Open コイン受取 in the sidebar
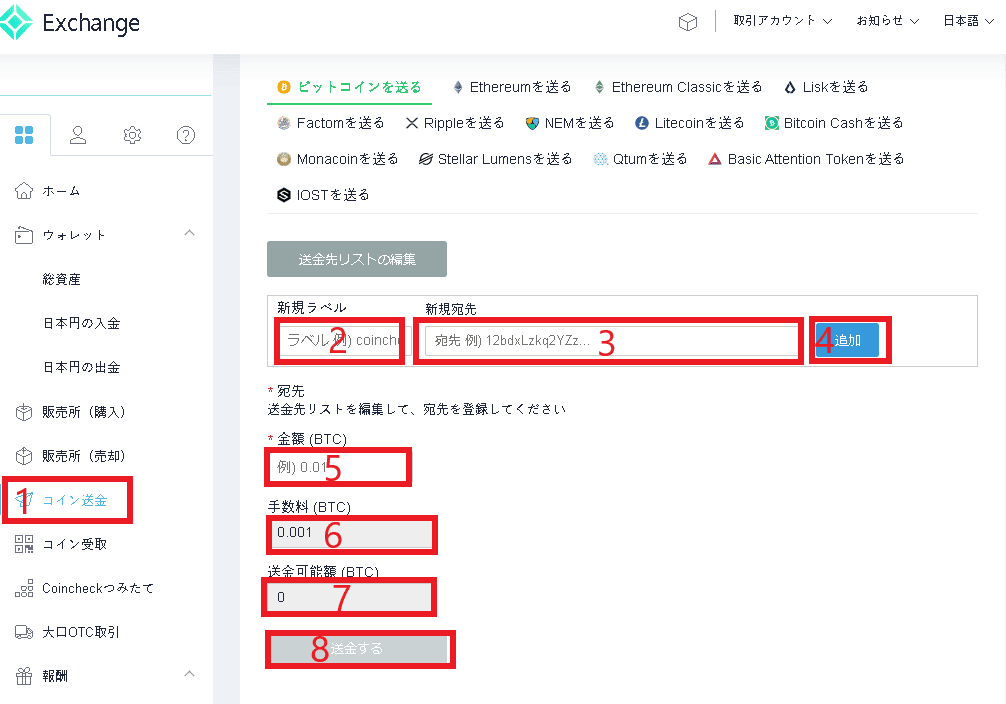The height and width of the screenshot is (704, 1006). pyautogui.click(x=74, y=544)
